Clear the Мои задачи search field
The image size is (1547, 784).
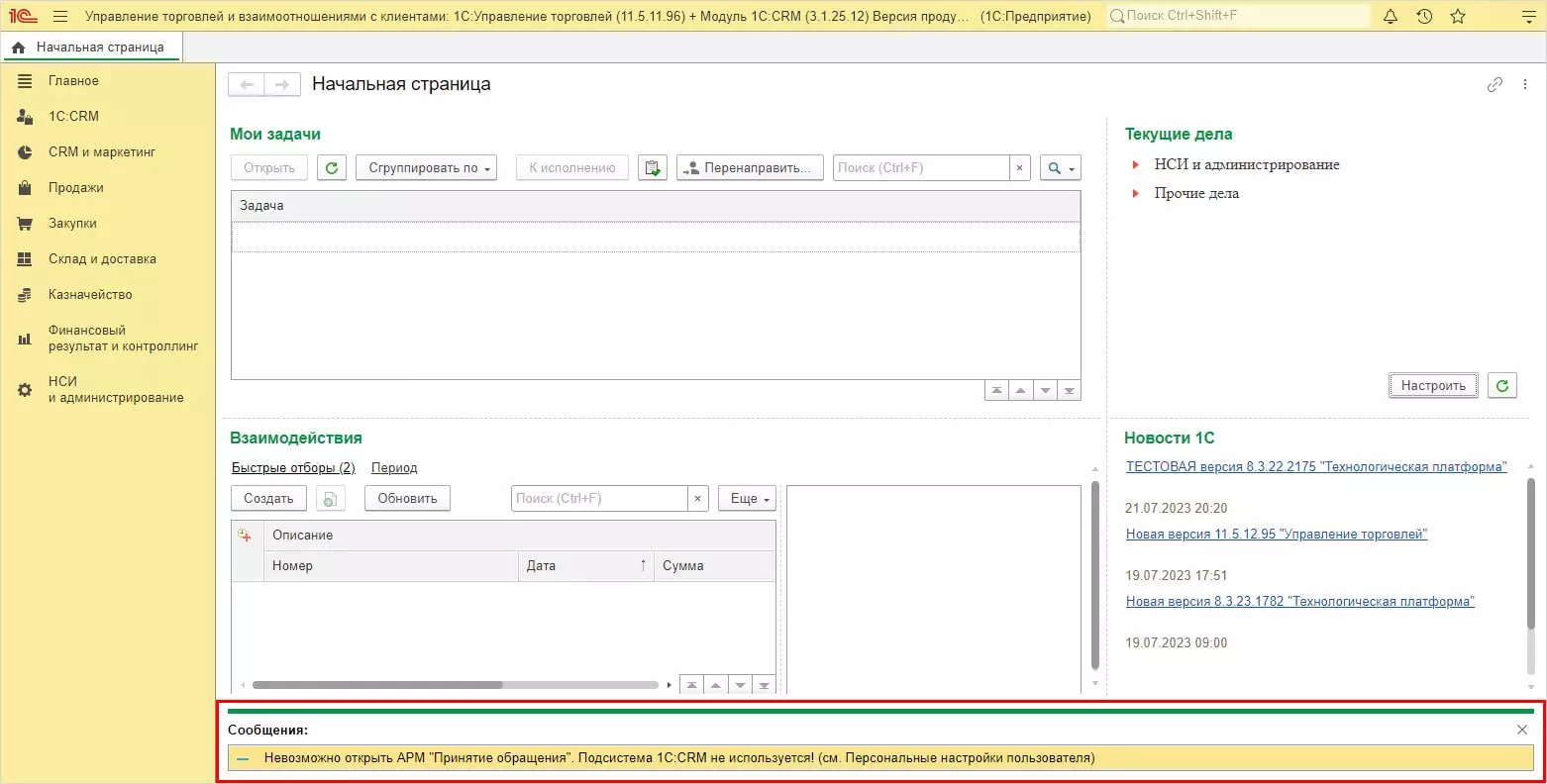(1020, 168)
